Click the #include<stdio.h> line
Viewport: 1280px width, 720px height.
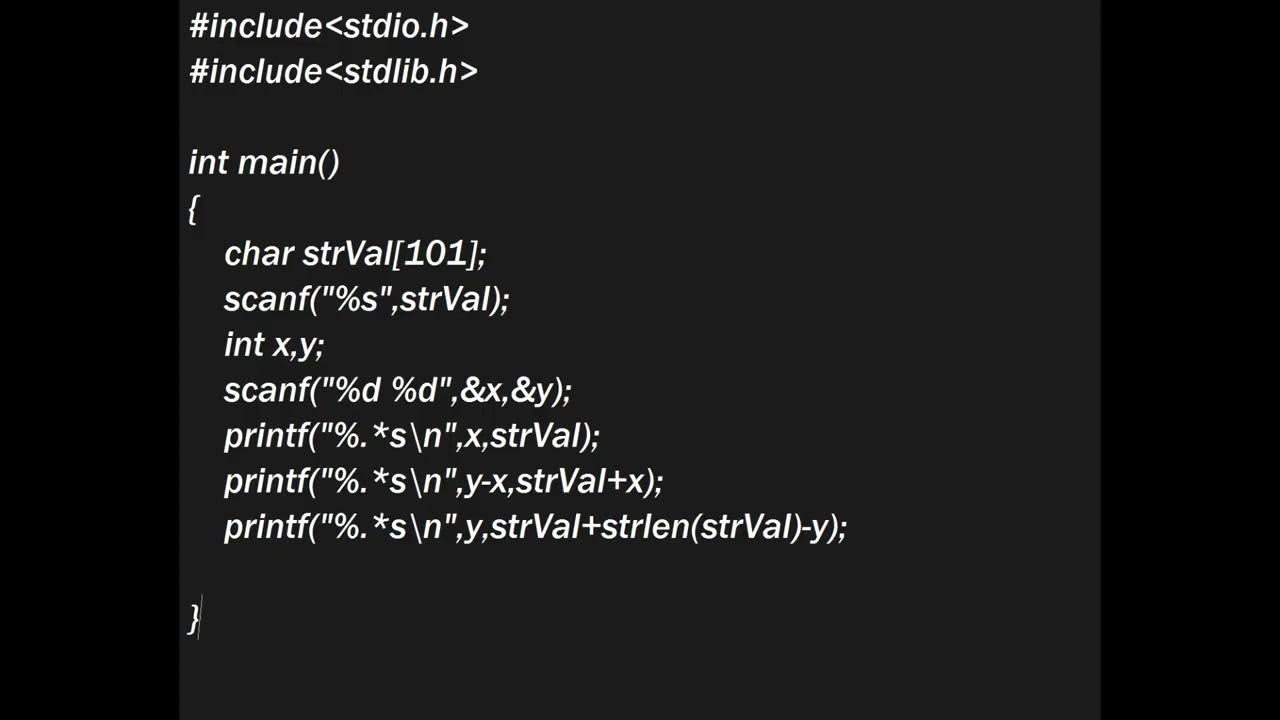pyautogui.click(x=328, y=26)
